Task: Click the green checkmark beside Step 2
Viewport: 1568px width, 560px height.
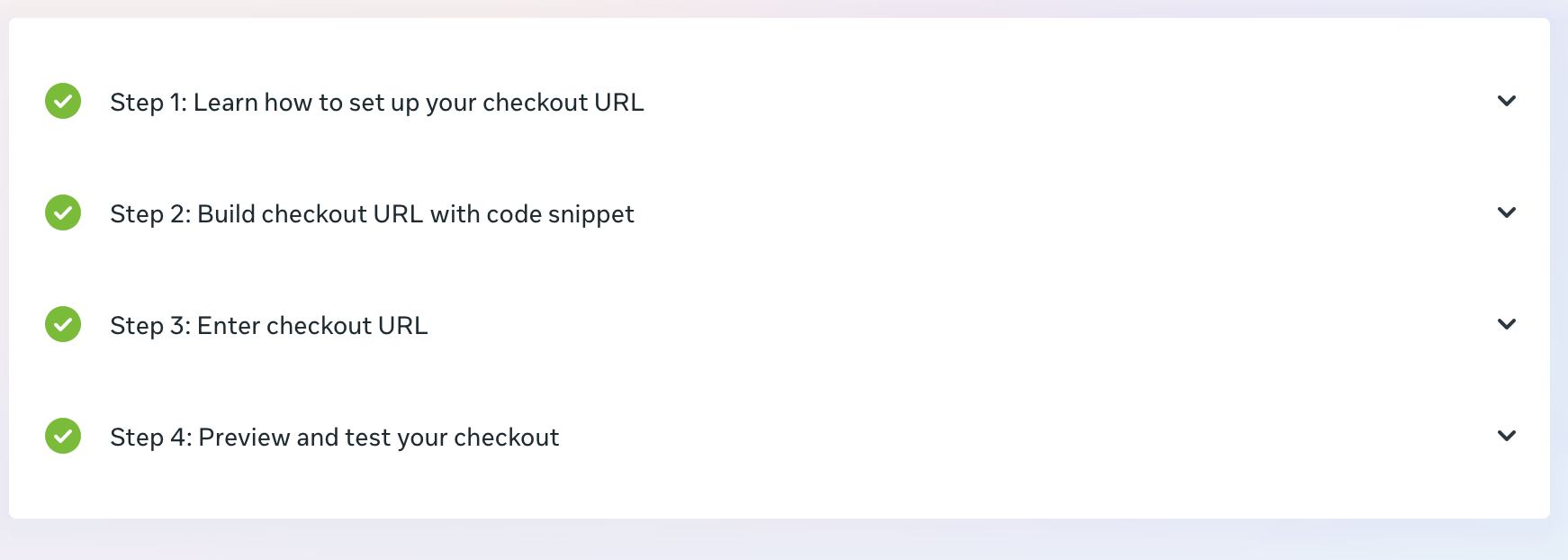Action: [63, 212]
